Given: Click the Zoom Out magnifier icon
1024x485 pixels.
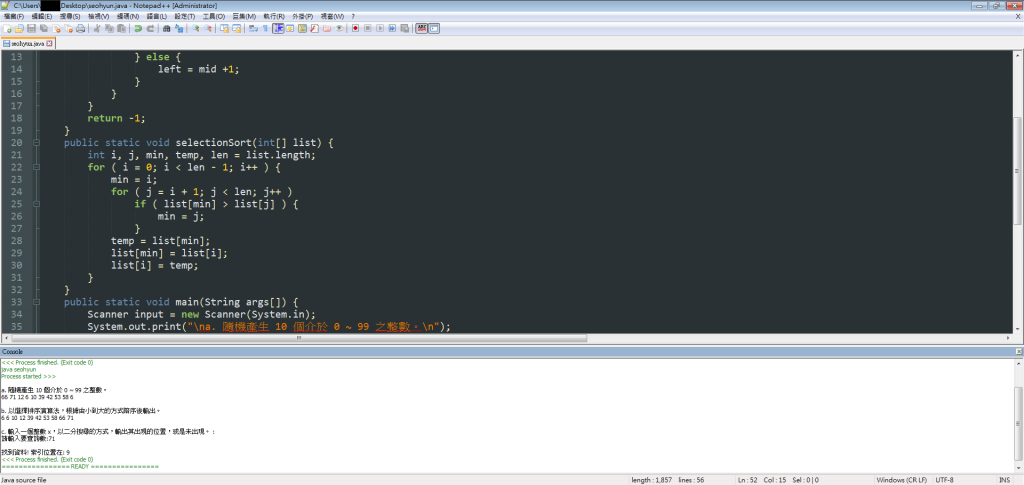Looking at the screenshot, I should (x=208, y=29).
